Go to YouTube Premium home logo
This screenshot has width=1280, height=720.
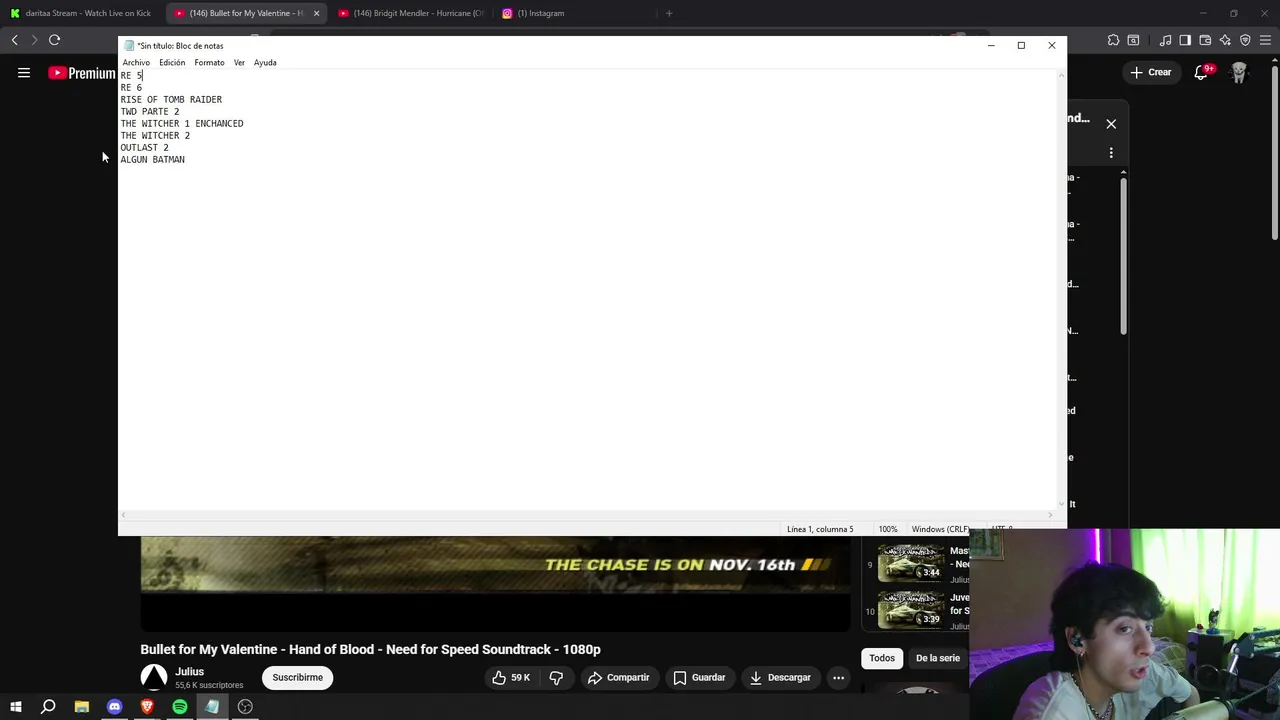pyautogui.click(x=82, y=73)
